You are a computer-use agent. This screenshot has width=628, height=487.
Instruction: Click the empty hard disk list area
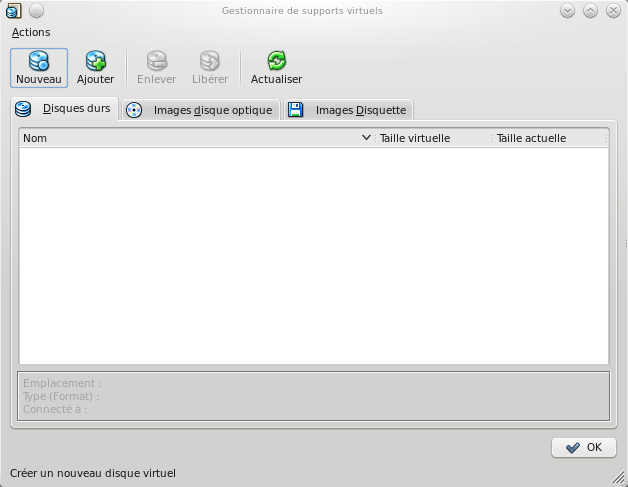click(x=313, y=255)
